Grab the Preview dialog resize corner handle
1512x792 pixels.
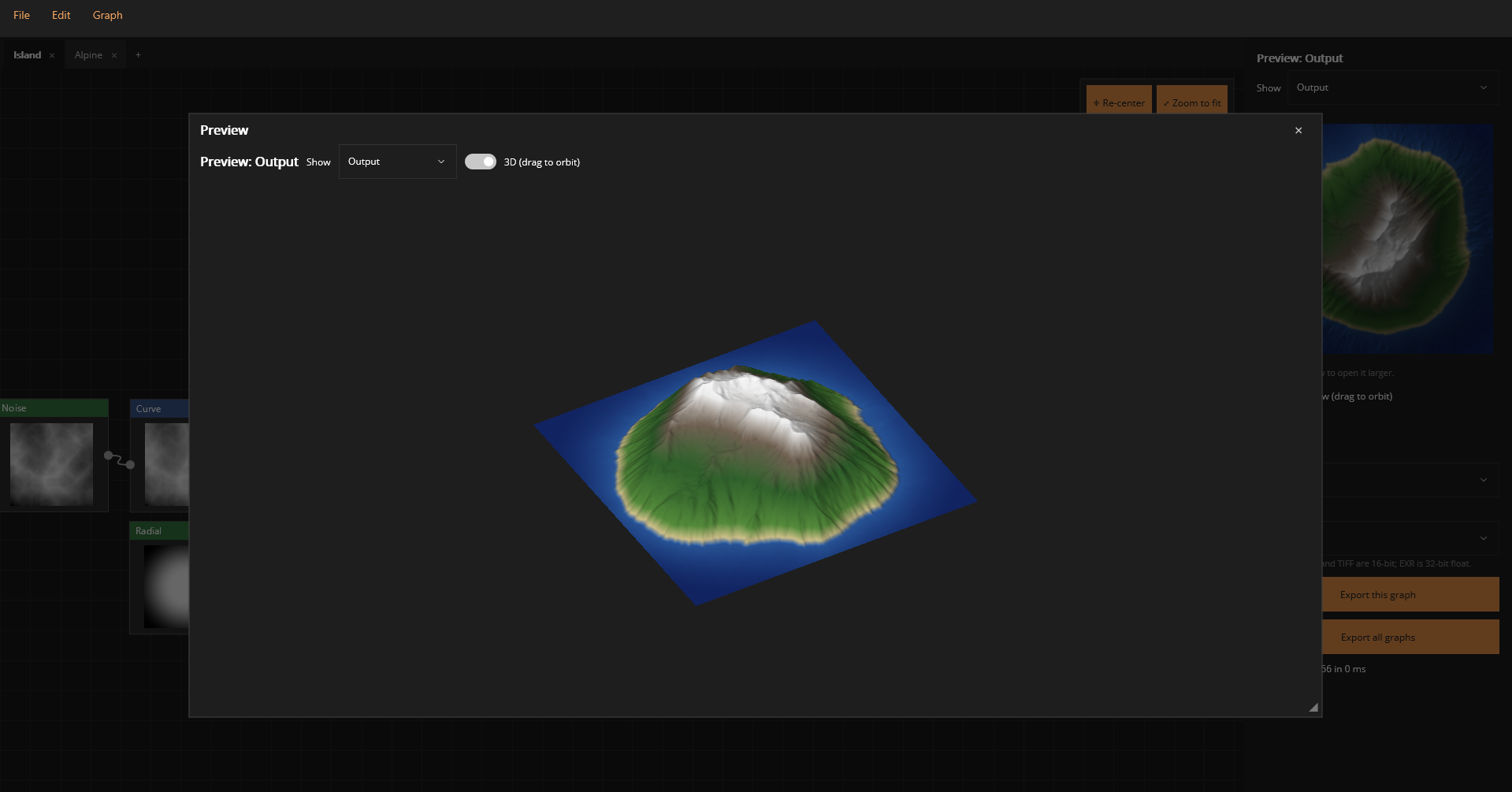click(1313, 708)
